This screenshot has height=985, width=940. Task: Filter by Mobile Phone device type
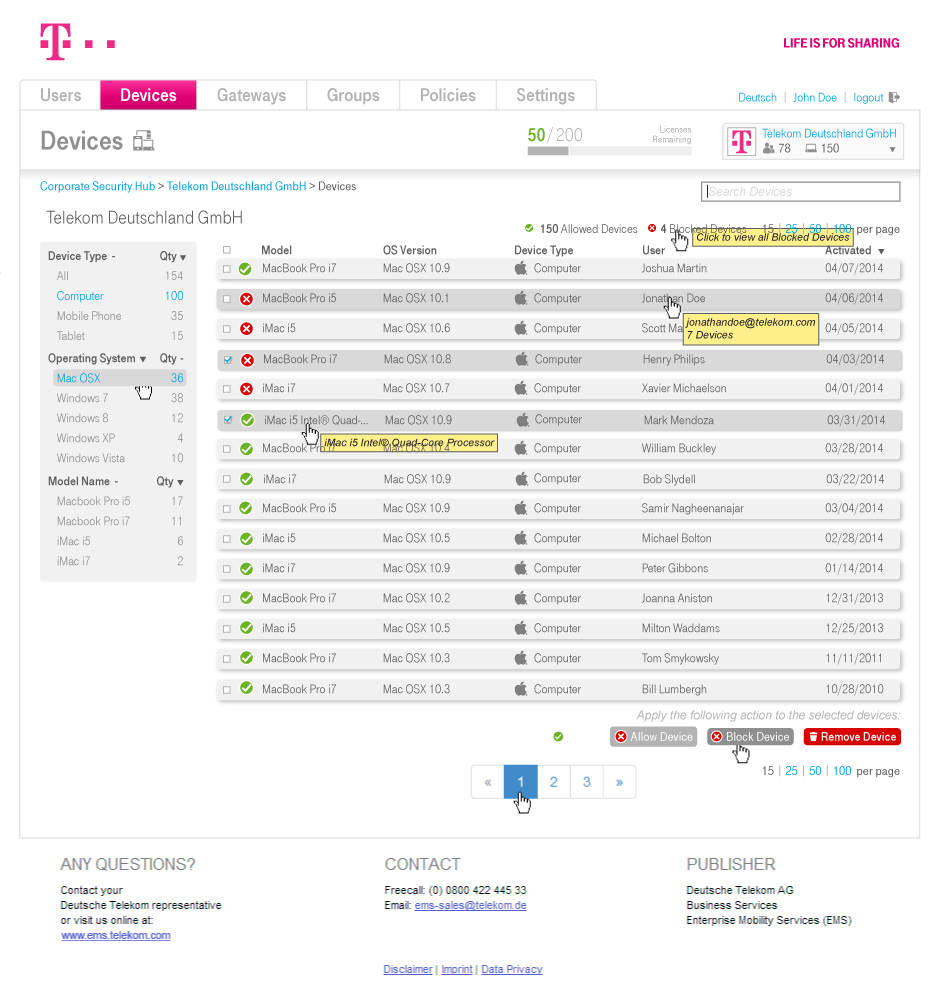pyautogui.click(x=89, y=316)
